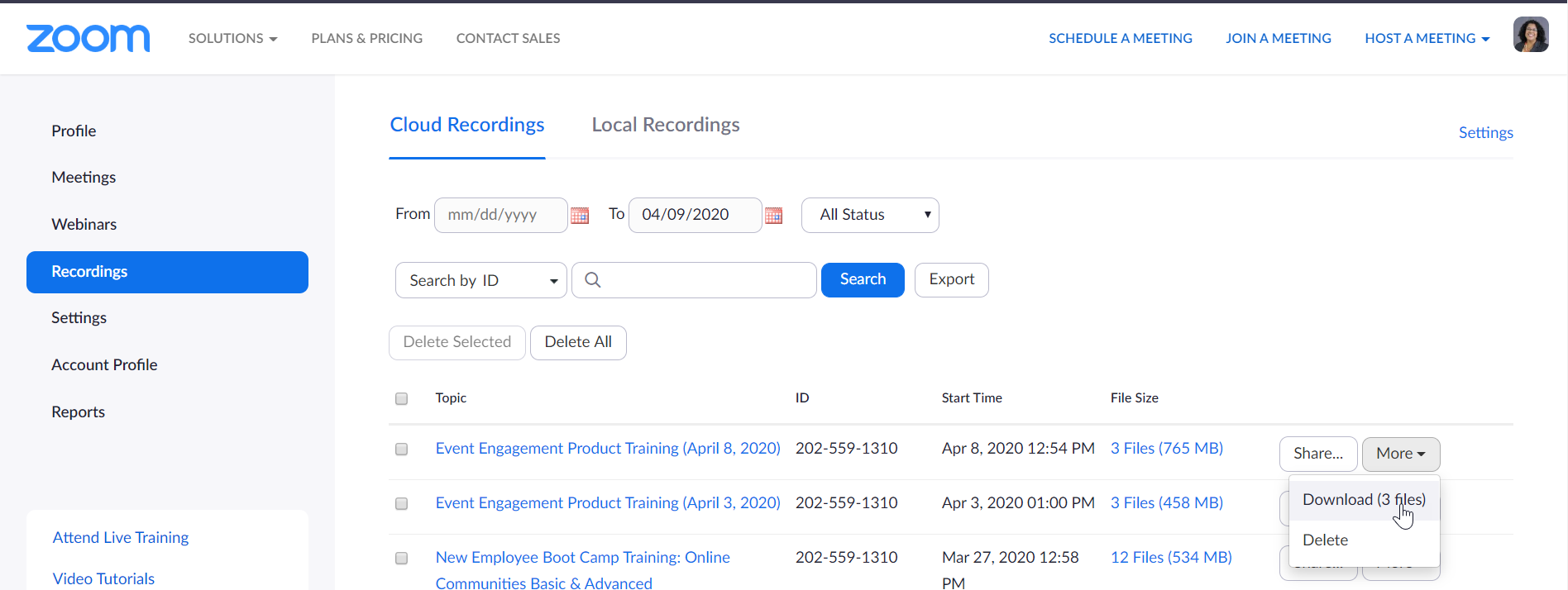1568x590 pixels.
Task: Focus the To date field showing 04/09/2020
Action: pyautogui.click(x=695, y=215)
